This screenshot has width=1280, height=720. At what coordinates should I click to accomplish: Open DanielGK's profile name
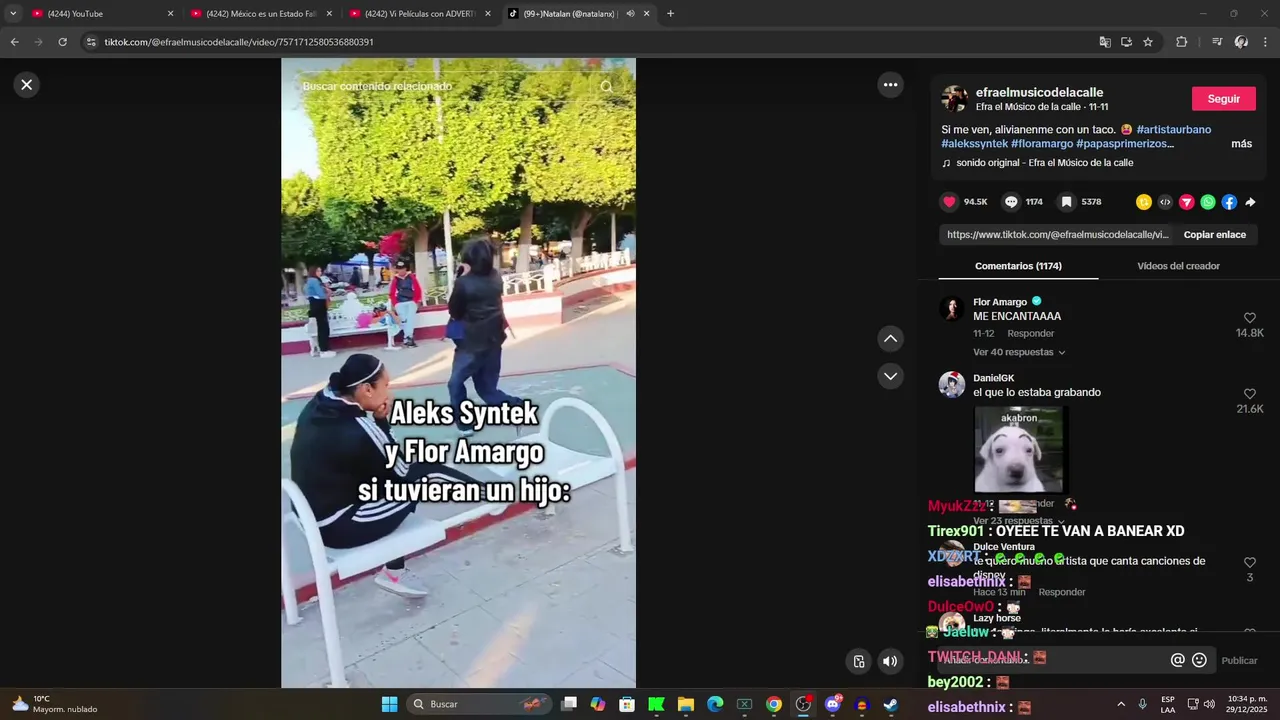pos(993,378)
